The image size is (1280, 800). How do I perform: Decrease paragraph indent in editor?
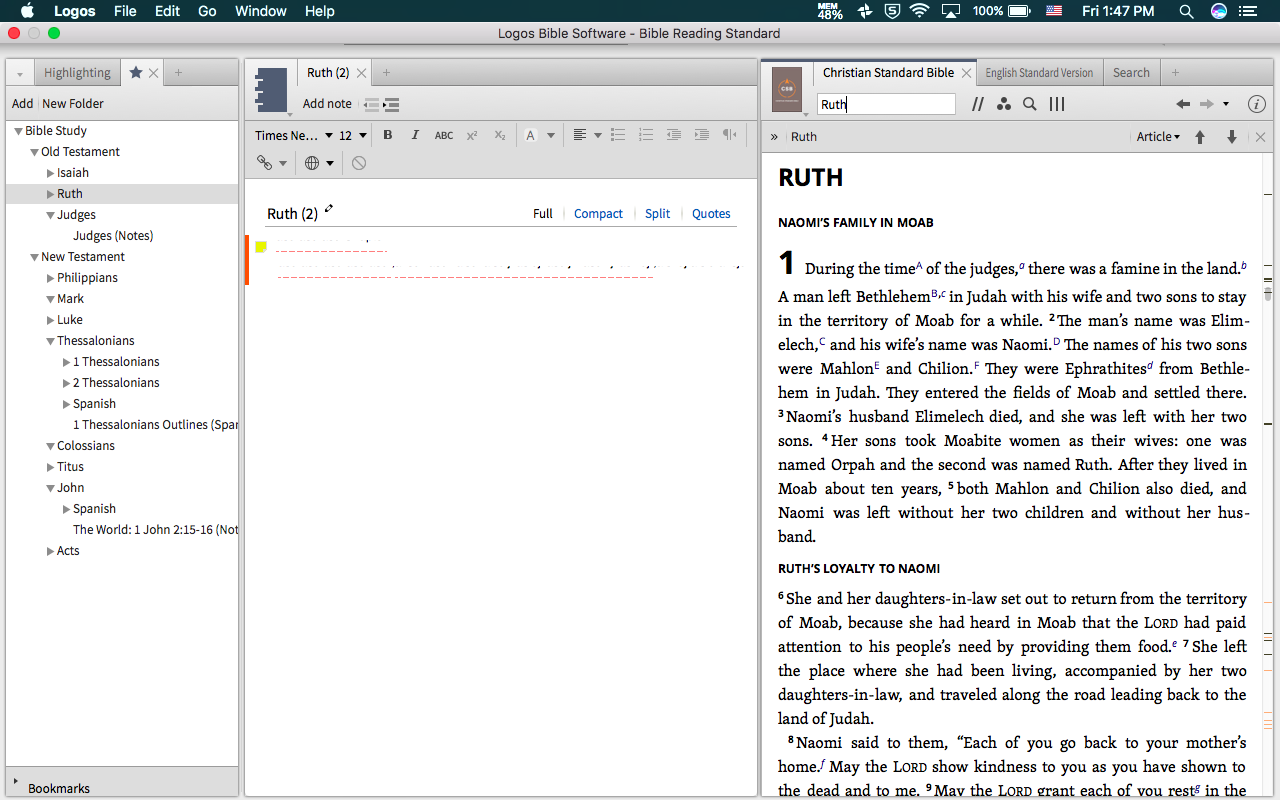674,135
